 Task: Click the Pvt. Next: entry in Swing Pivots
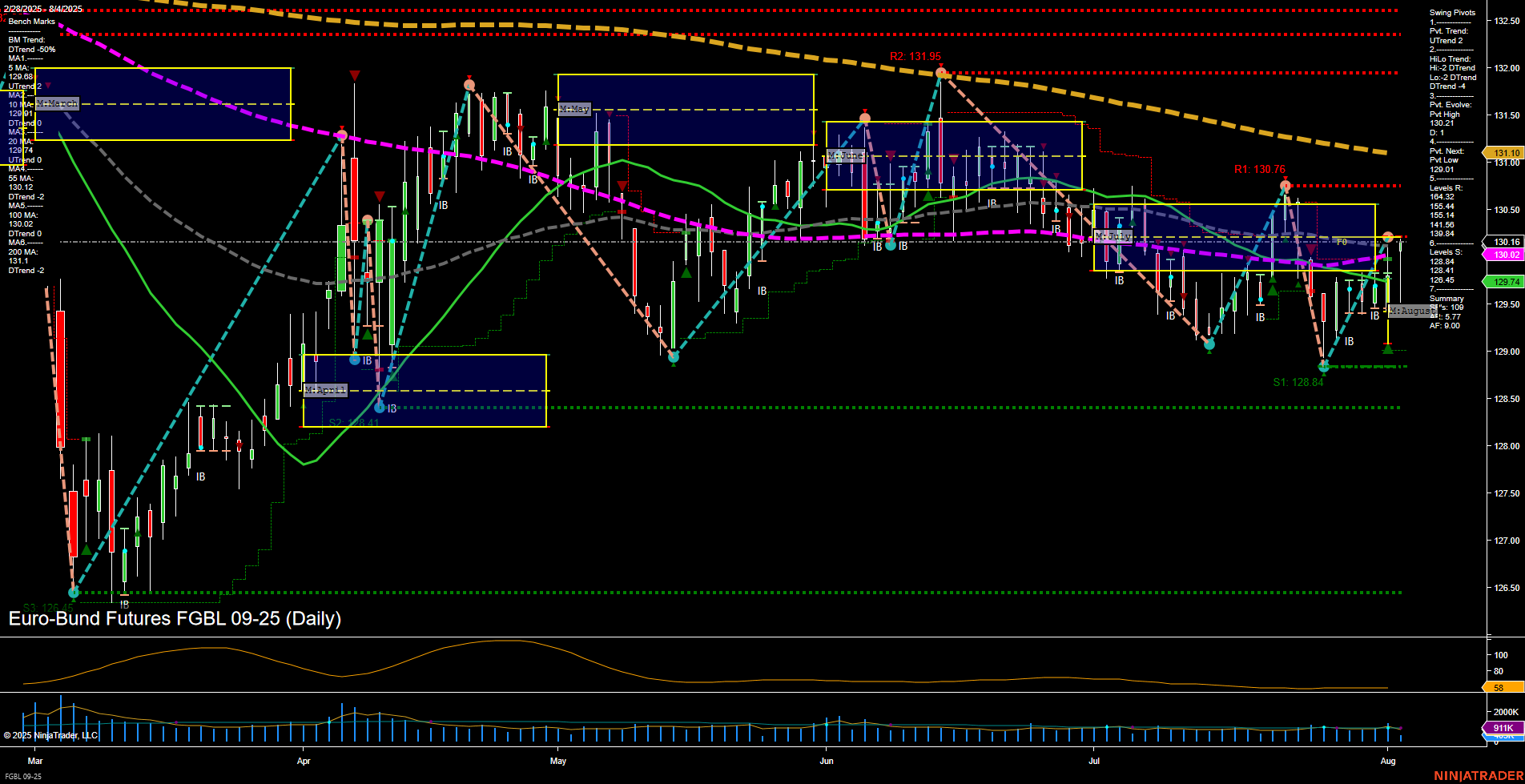pyautogui.click(x=1447, y=151)
